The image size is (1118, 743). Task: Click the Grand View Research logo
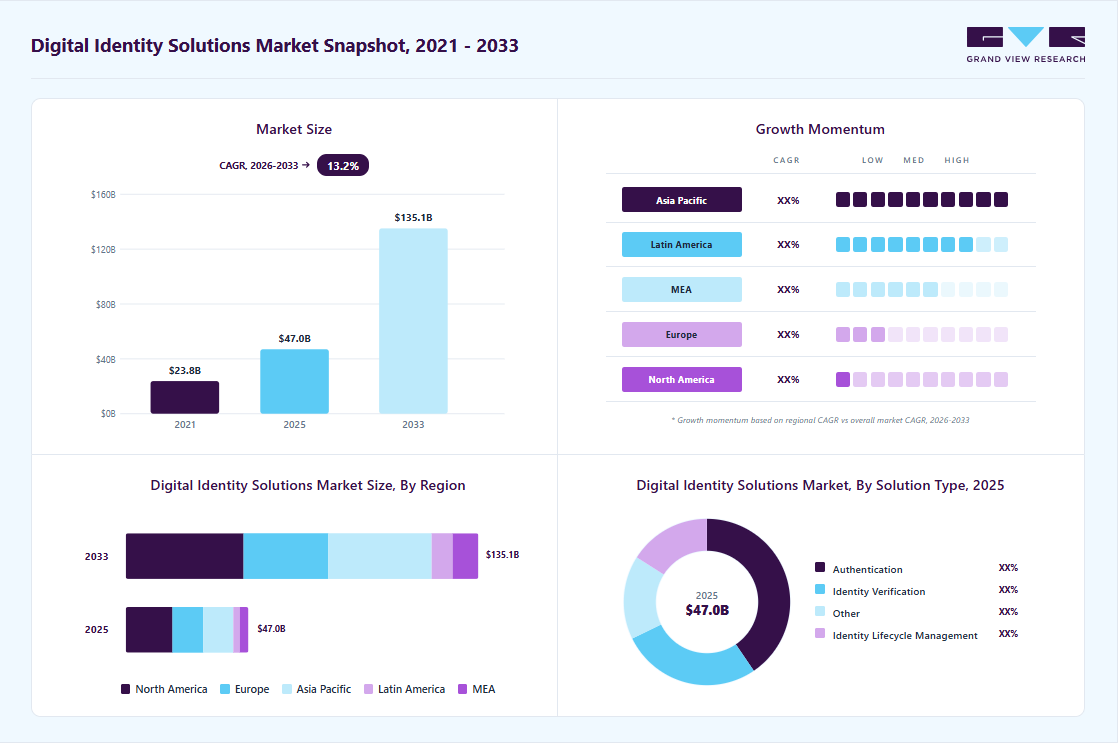1025,45
